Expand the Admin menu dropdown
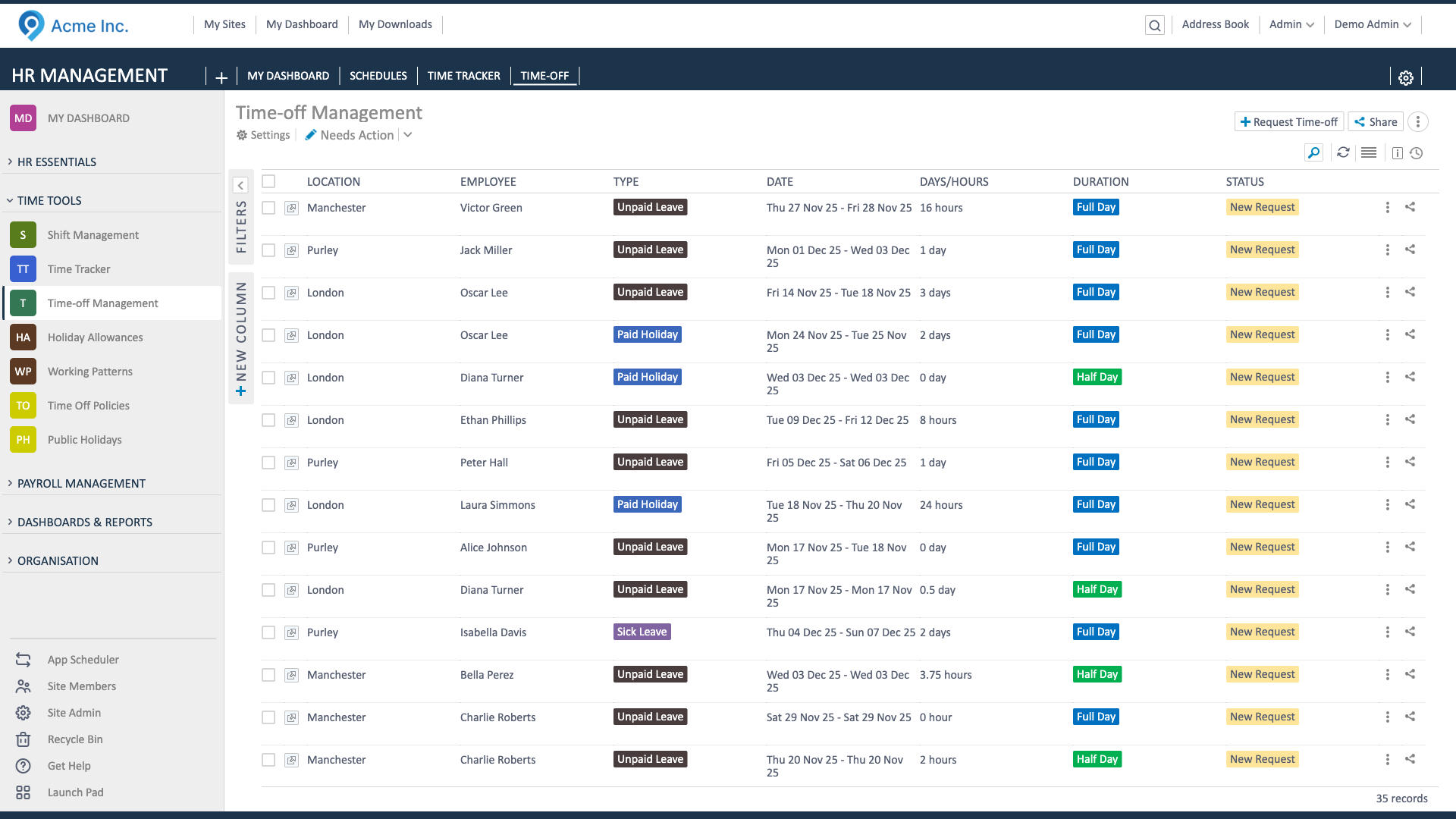This screenshot has width=1456, height=819. click(x=1291, y=24)
